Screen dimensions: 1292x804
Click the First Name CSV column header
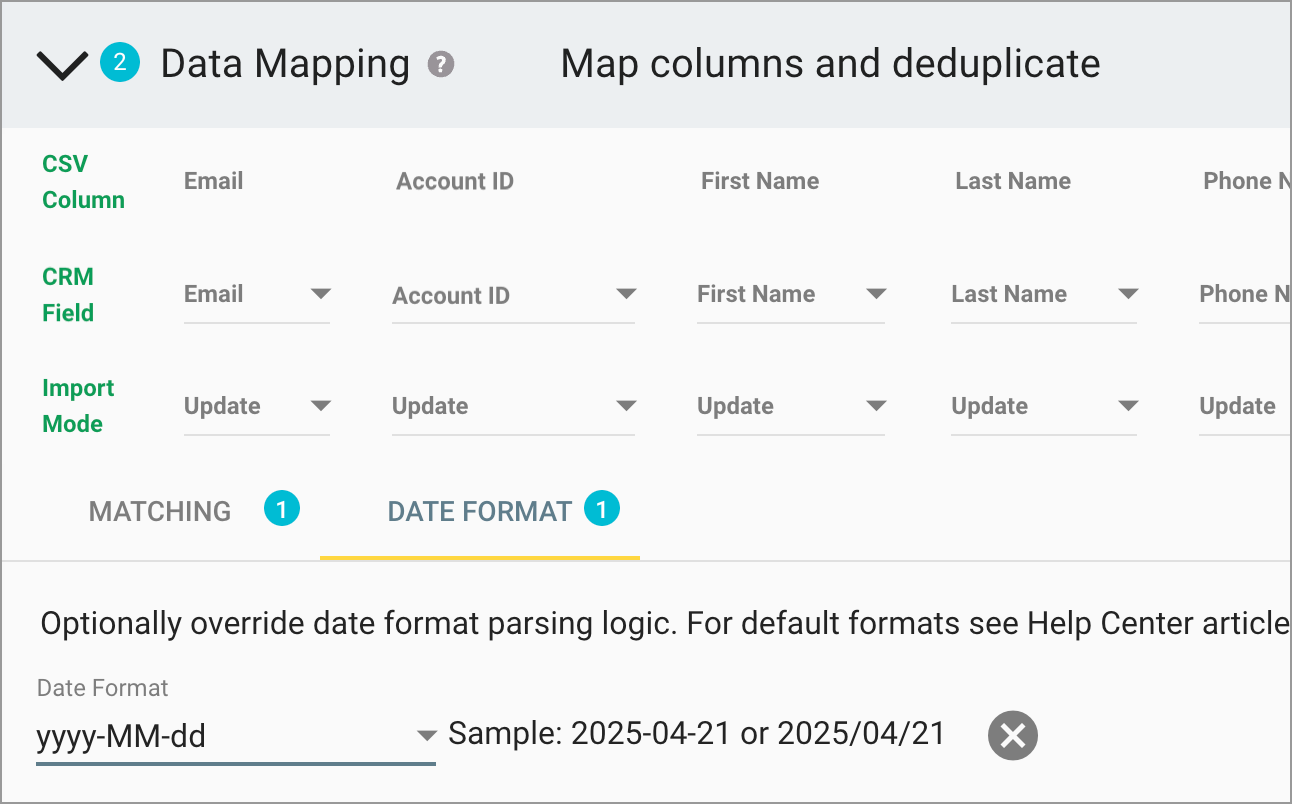760,181
